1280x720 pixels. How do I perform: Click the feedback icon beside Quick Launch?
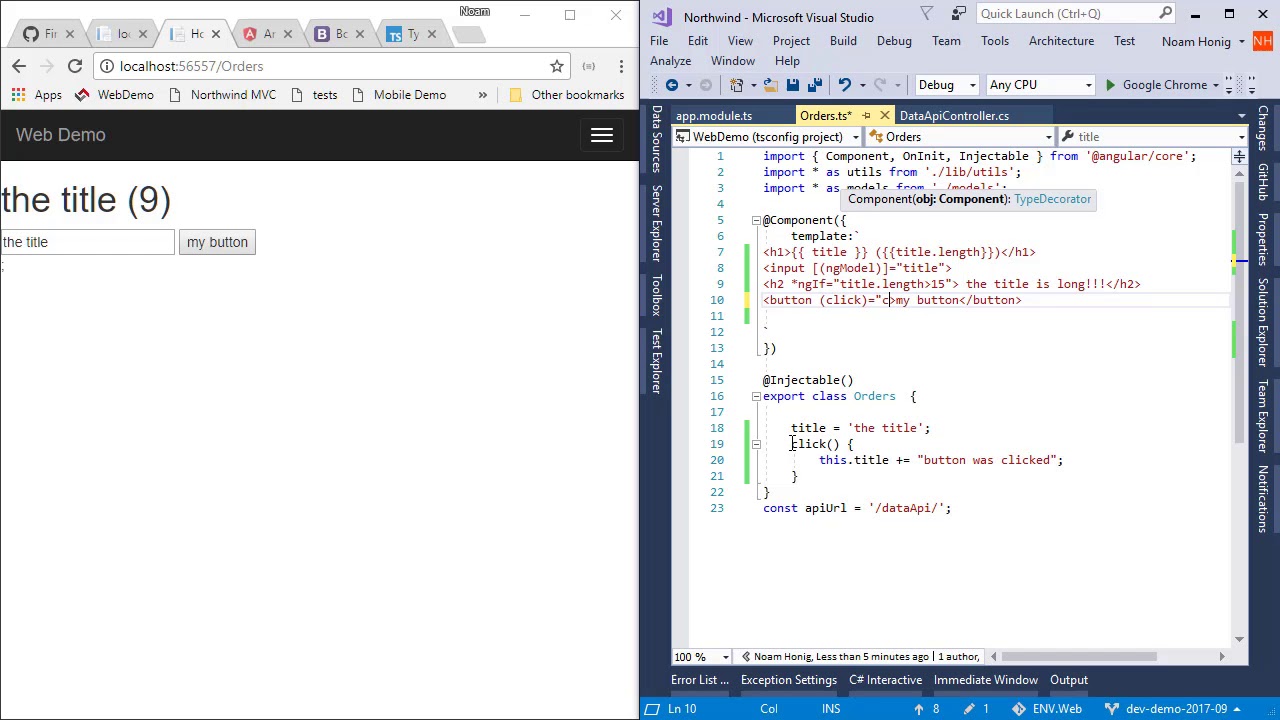[959, 14]
